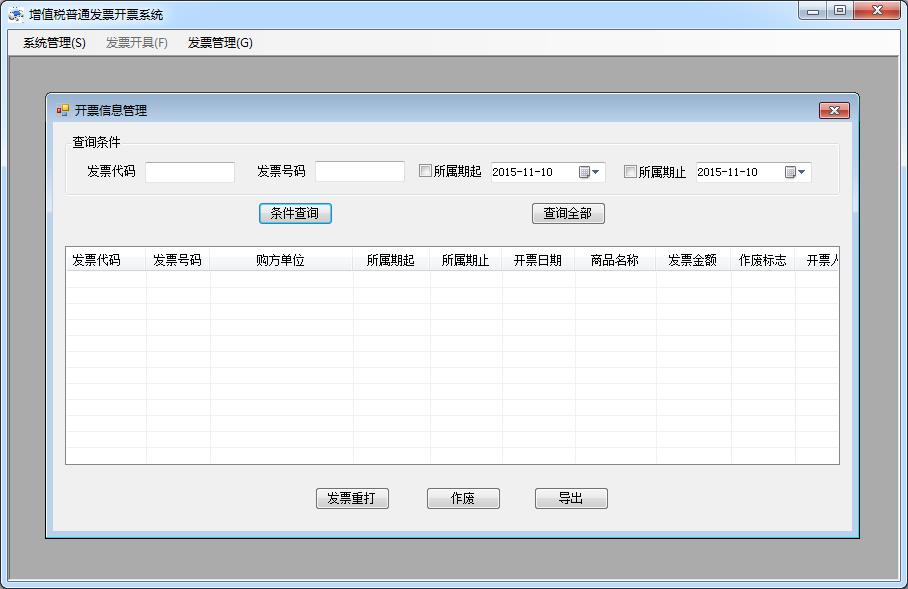Click the 条件查询 button
Viewport: 908px width, 589px height.
tap(295, 213)
